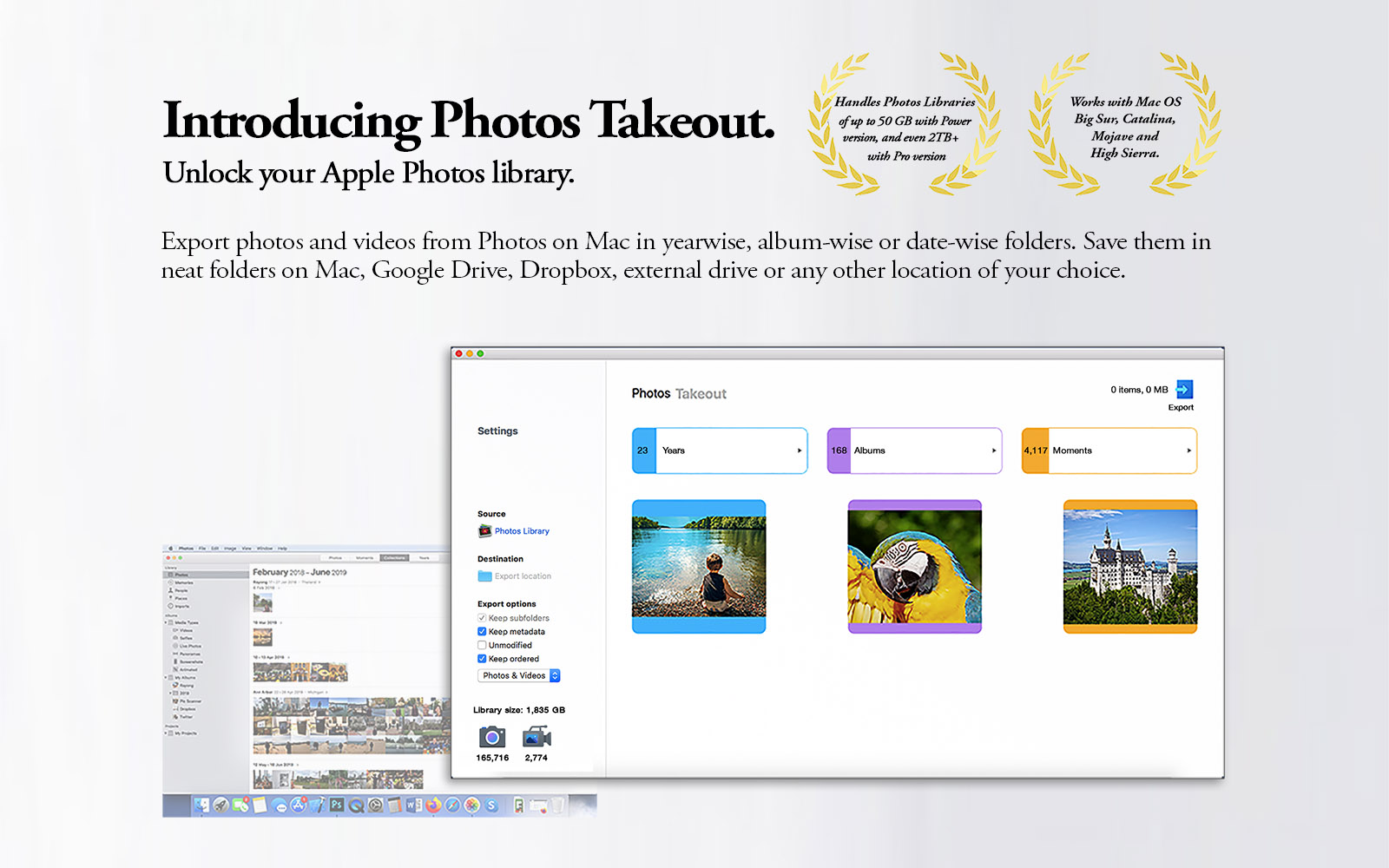Expand the Albums card arrow
Image resolution: width=1389 pixels, height=868 pixels.
point(994,450)
